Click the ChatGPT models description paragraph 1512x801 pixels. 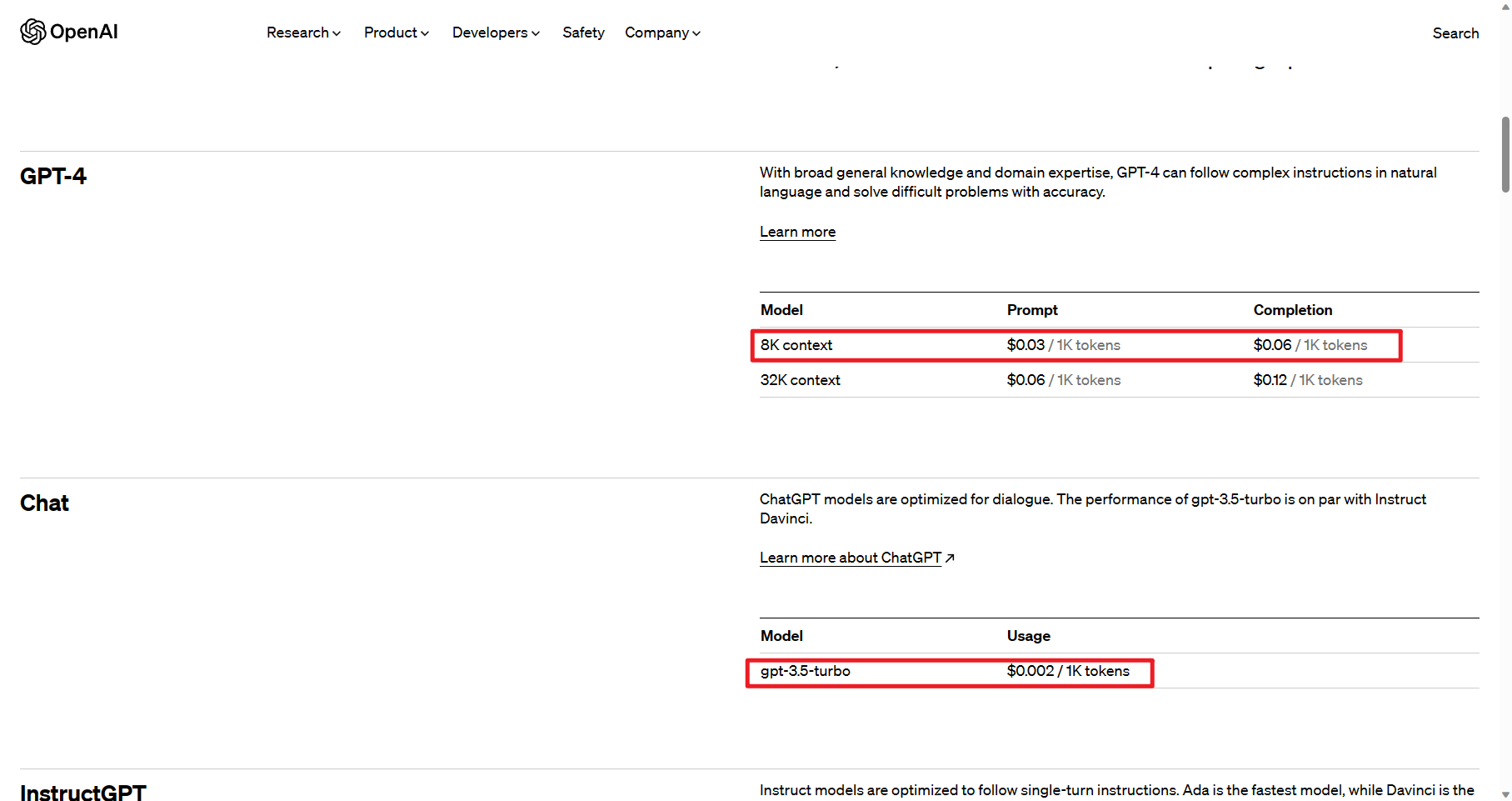point(1093,508)
